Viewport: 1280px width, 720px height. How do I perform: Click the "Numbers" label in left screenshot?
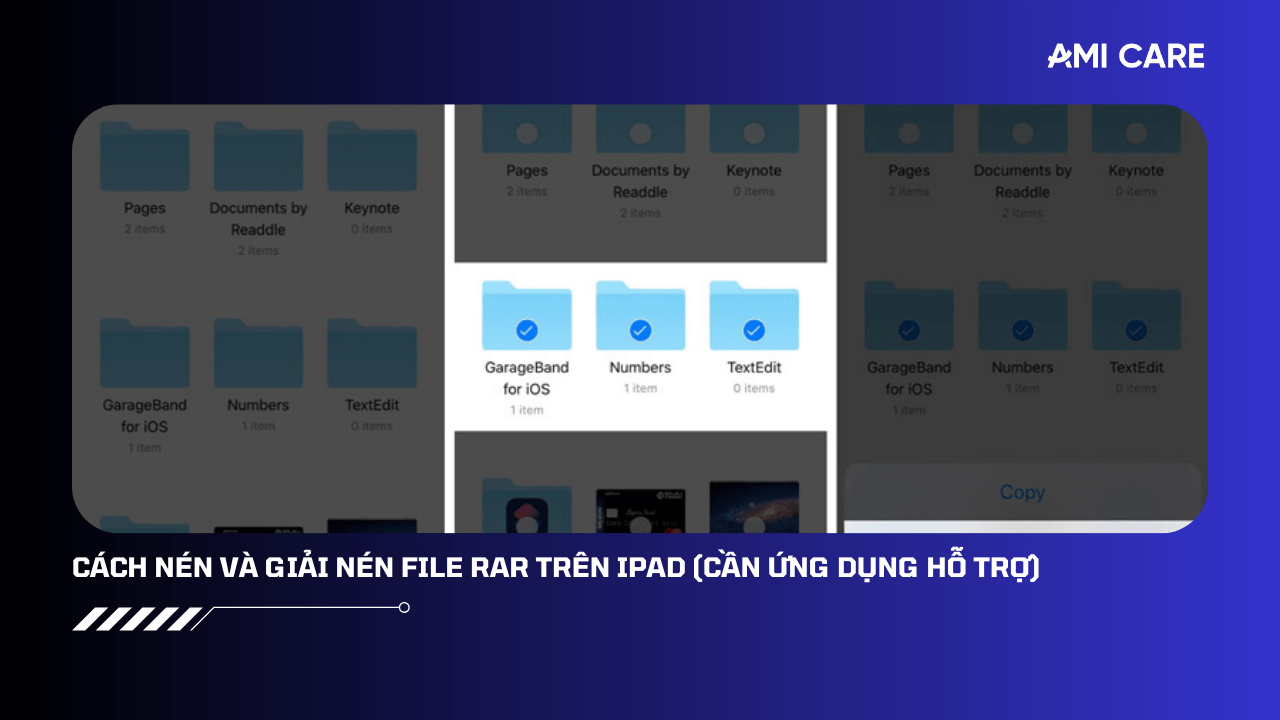pos(258,405)
